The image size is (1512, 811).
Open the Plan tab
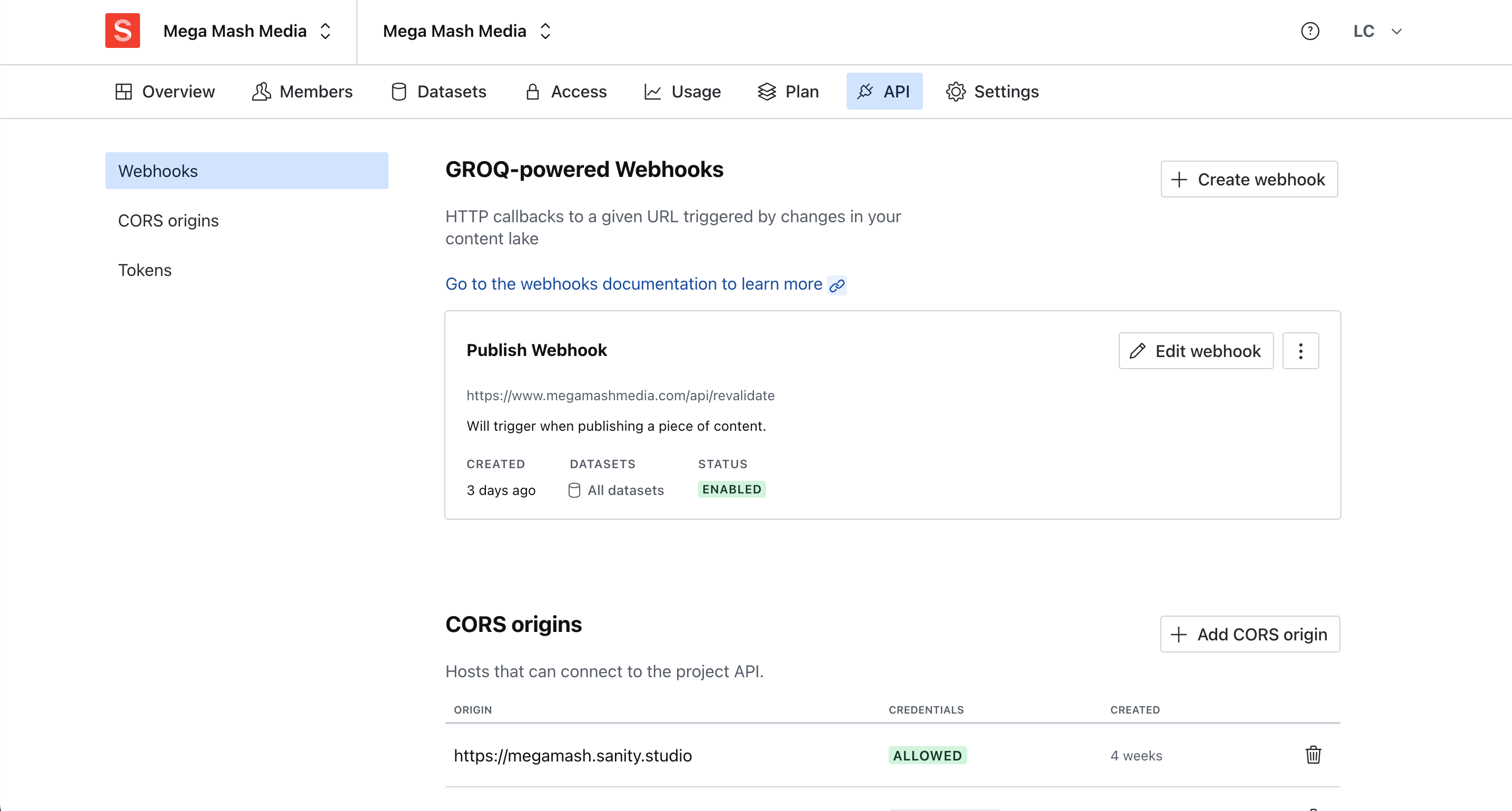point(788,92)
